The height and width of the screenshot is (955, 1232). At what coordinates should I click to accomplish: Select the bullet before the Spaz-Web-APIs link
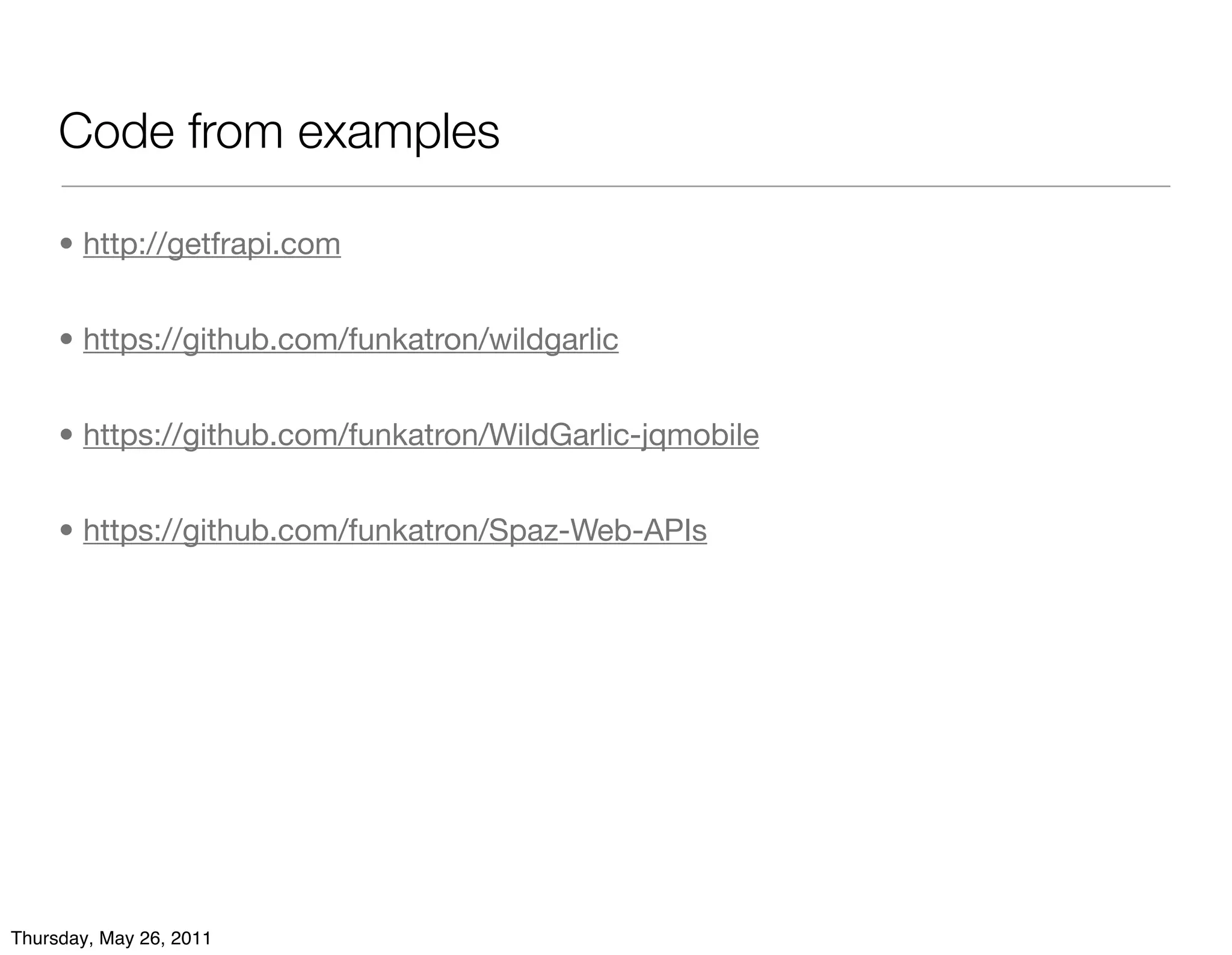point(67,531)
